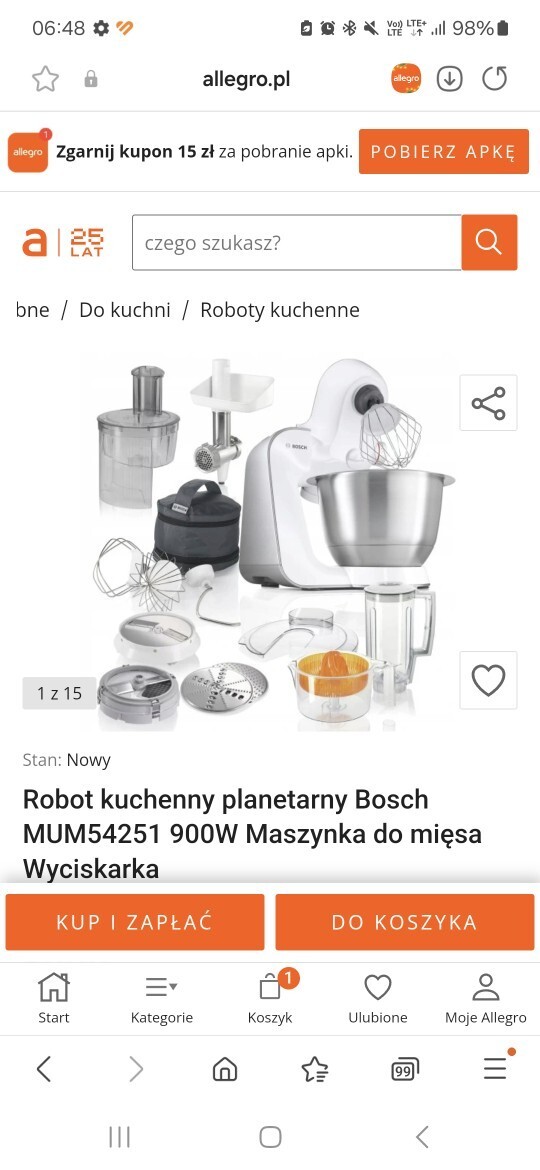Open the browser tabs counter showing 99

pyautogui.click(x=404, y=1070)
